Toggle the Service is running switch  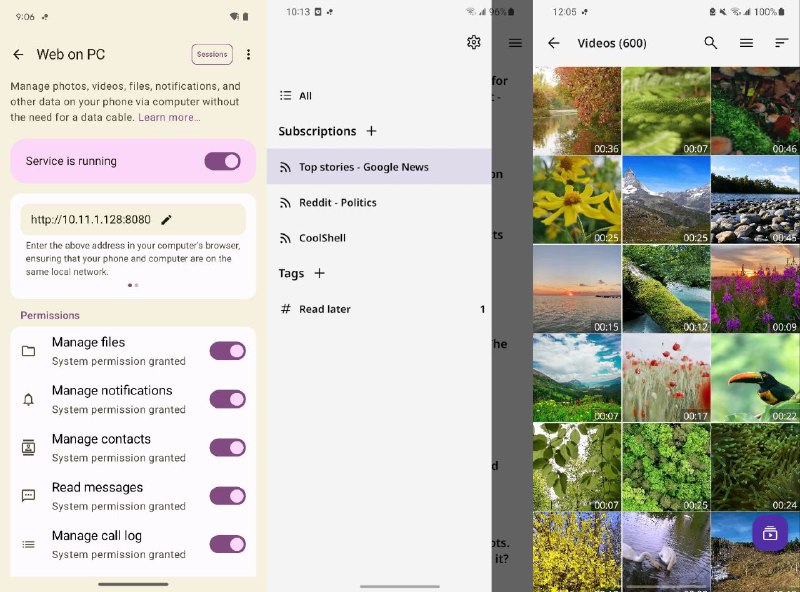[x=222, y=161]
